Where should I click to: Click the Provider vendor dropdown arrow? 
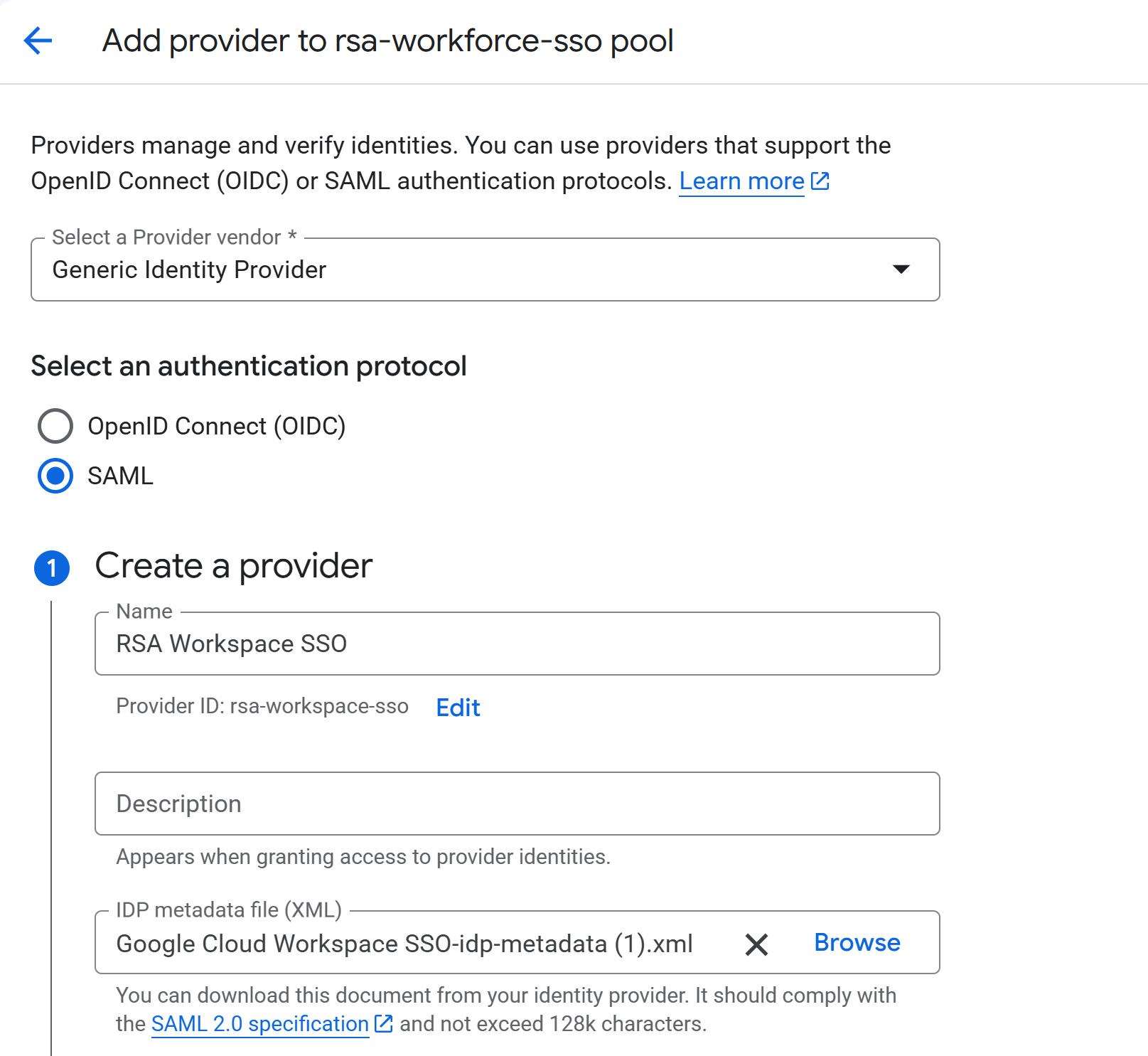[901, 270]
